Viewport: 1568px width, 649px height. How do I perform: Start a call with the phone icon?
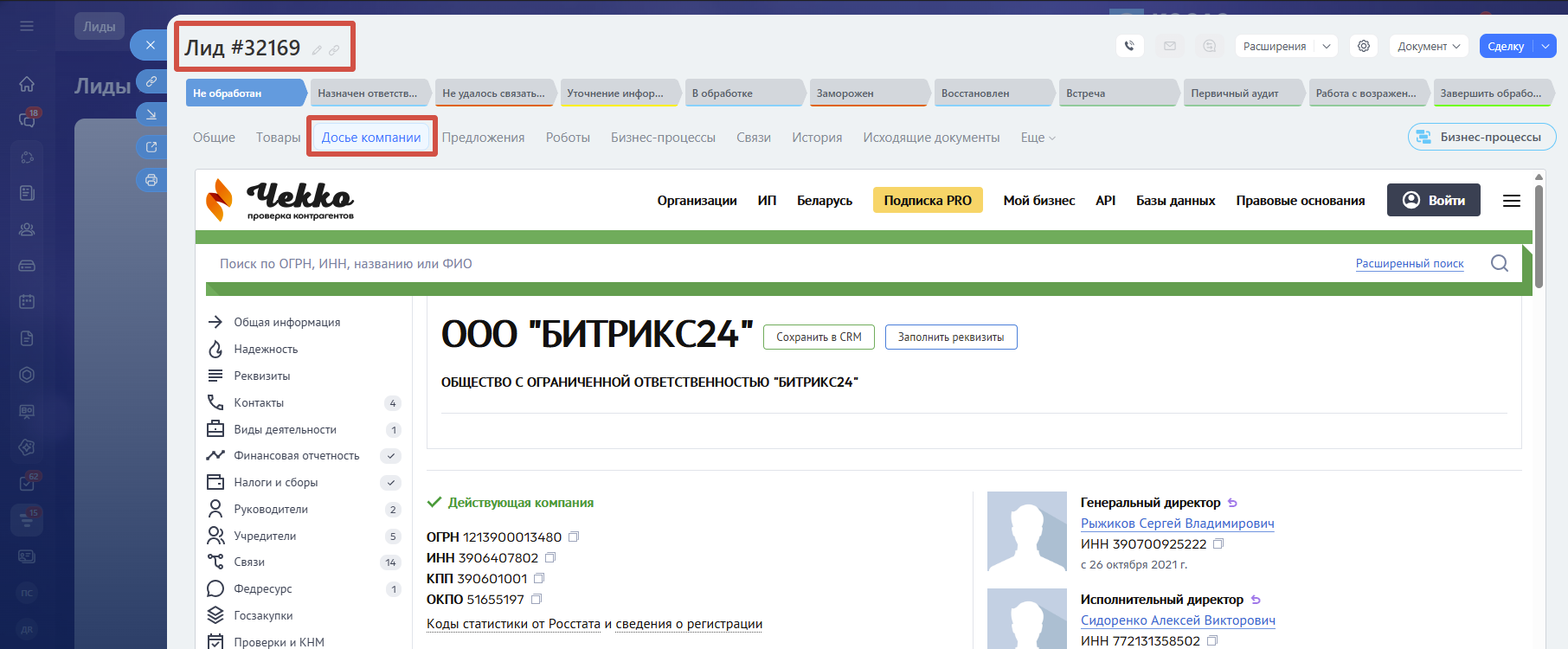pos(1130,46)
